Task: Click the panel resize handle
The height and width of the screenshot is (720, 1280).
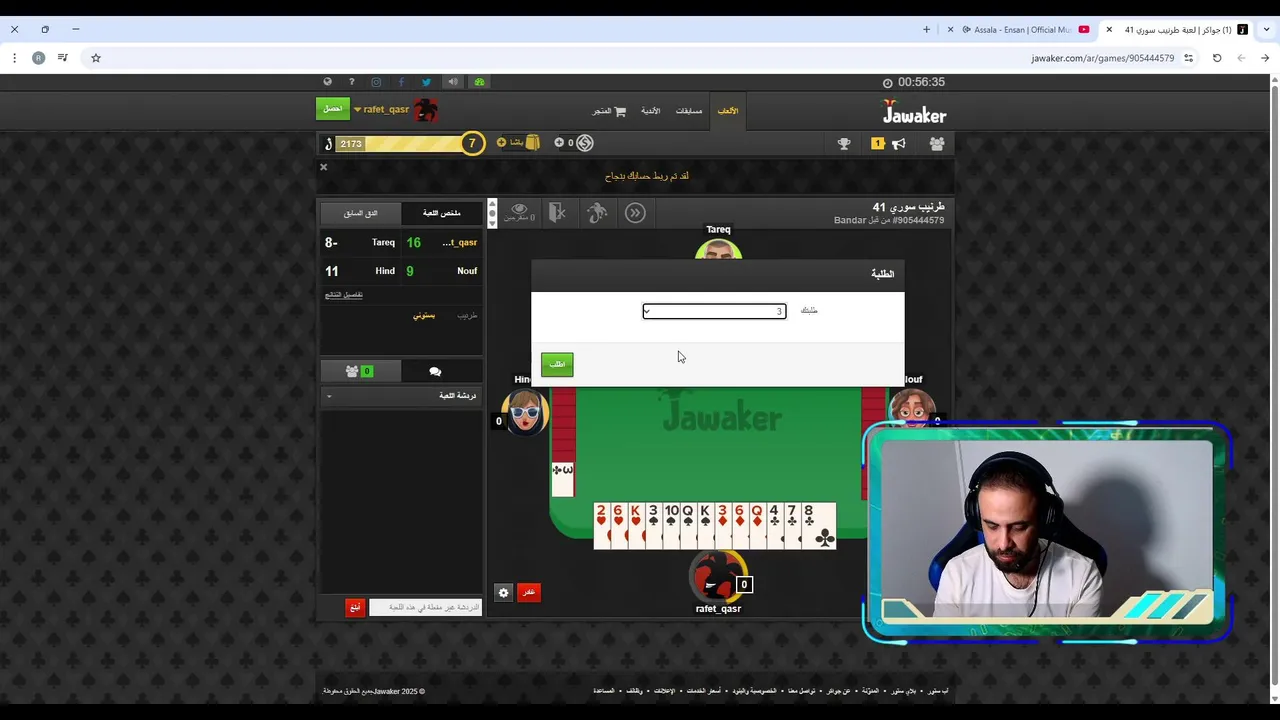Action: (491, 213)
